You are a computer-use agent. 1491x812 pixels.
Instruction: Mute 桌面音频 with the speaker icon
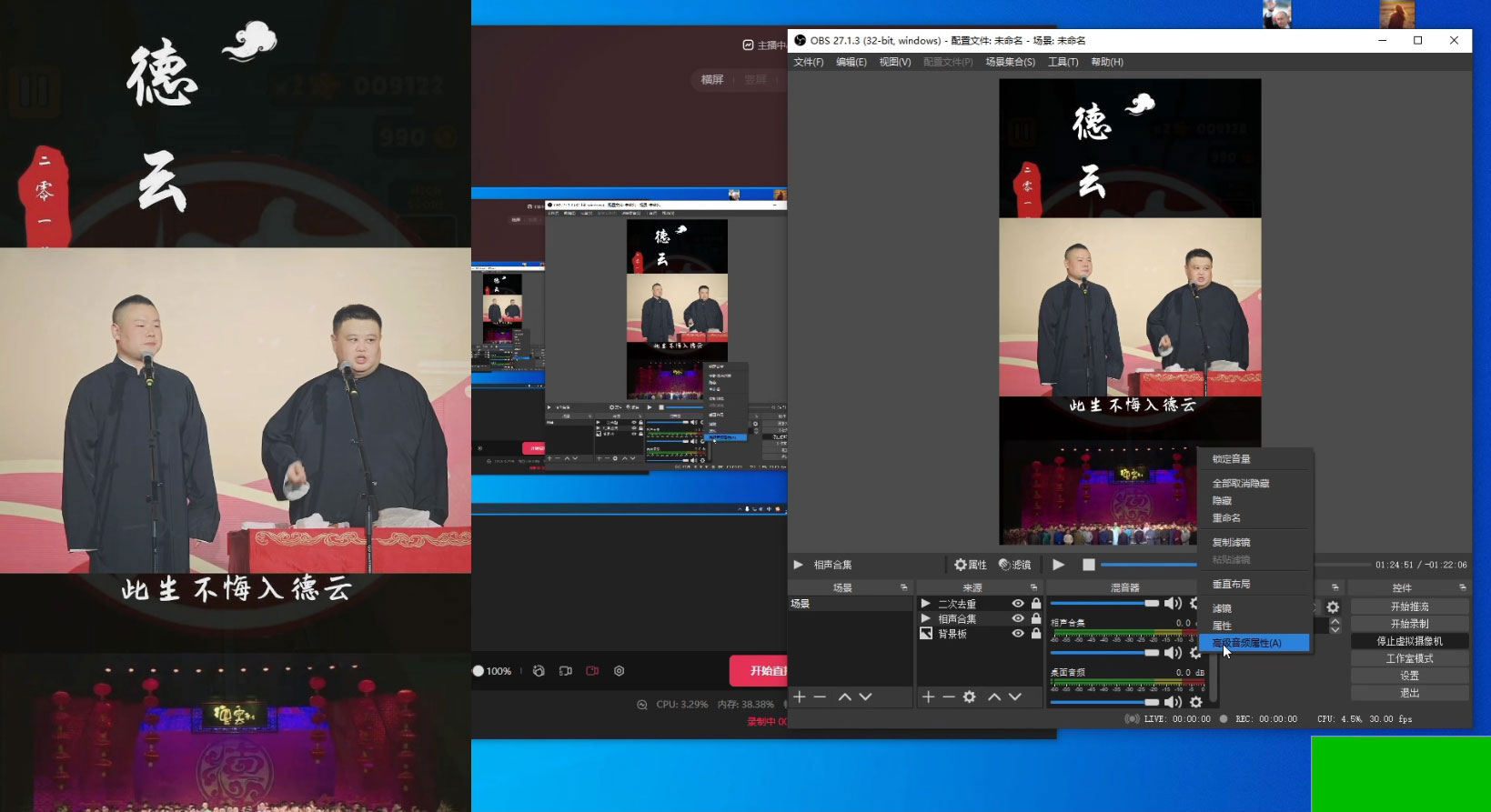click(1173, 702)
